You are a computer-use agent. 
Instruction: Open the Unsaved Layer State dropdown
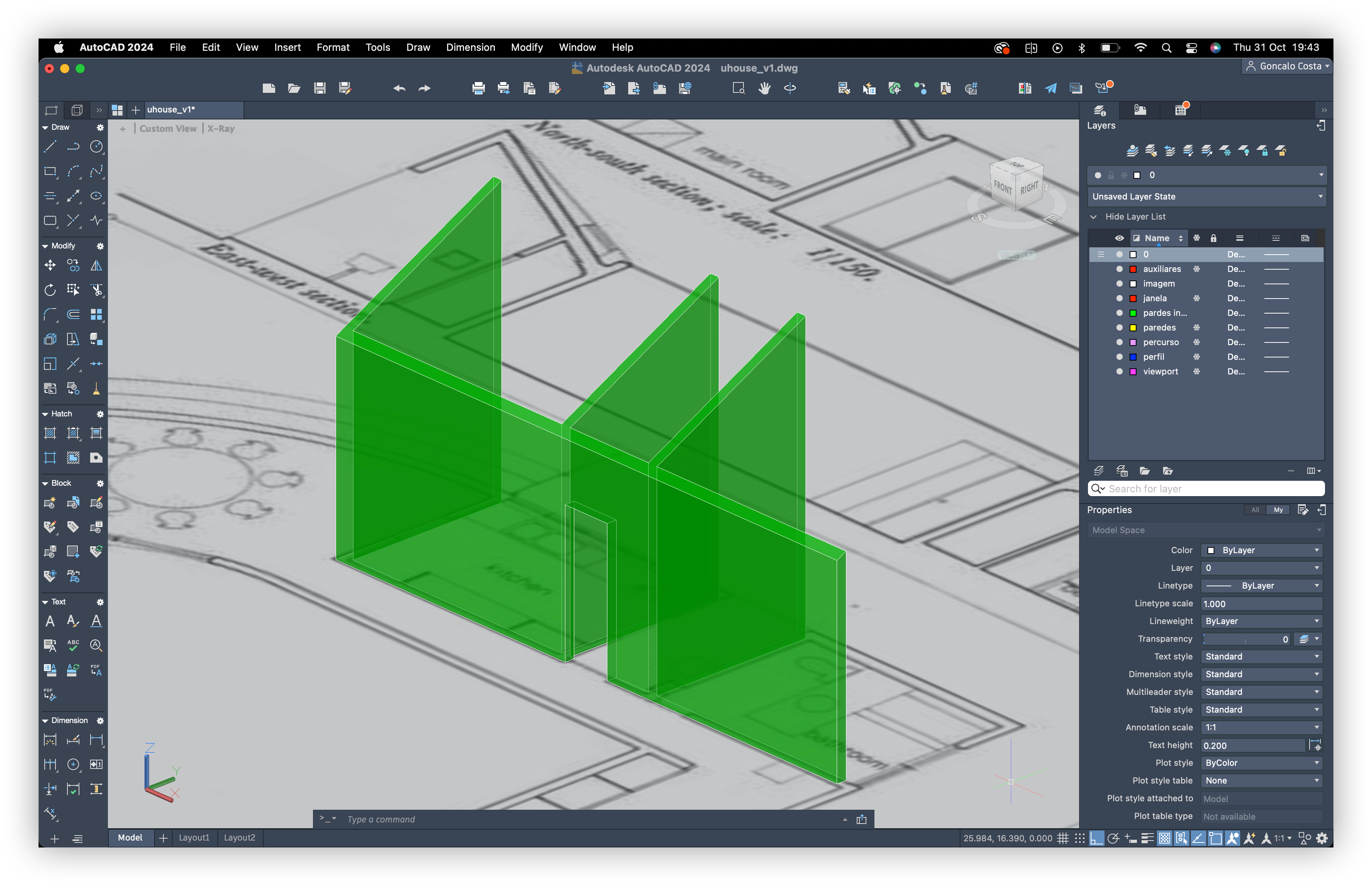click(x=1206, y=197)
